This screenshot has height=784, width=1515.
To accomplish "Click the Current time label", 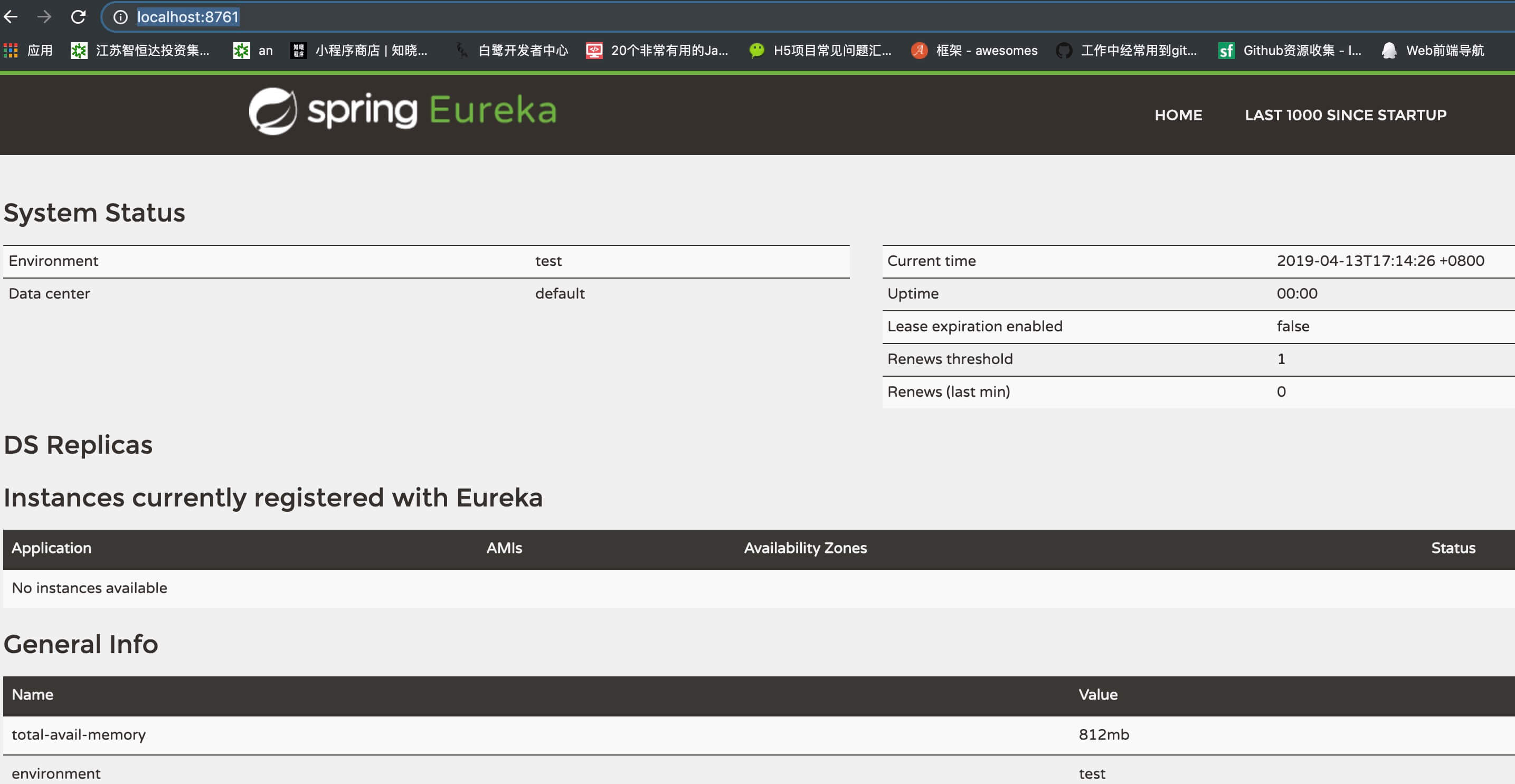I will pyautogui.click(x=932, y=261).
